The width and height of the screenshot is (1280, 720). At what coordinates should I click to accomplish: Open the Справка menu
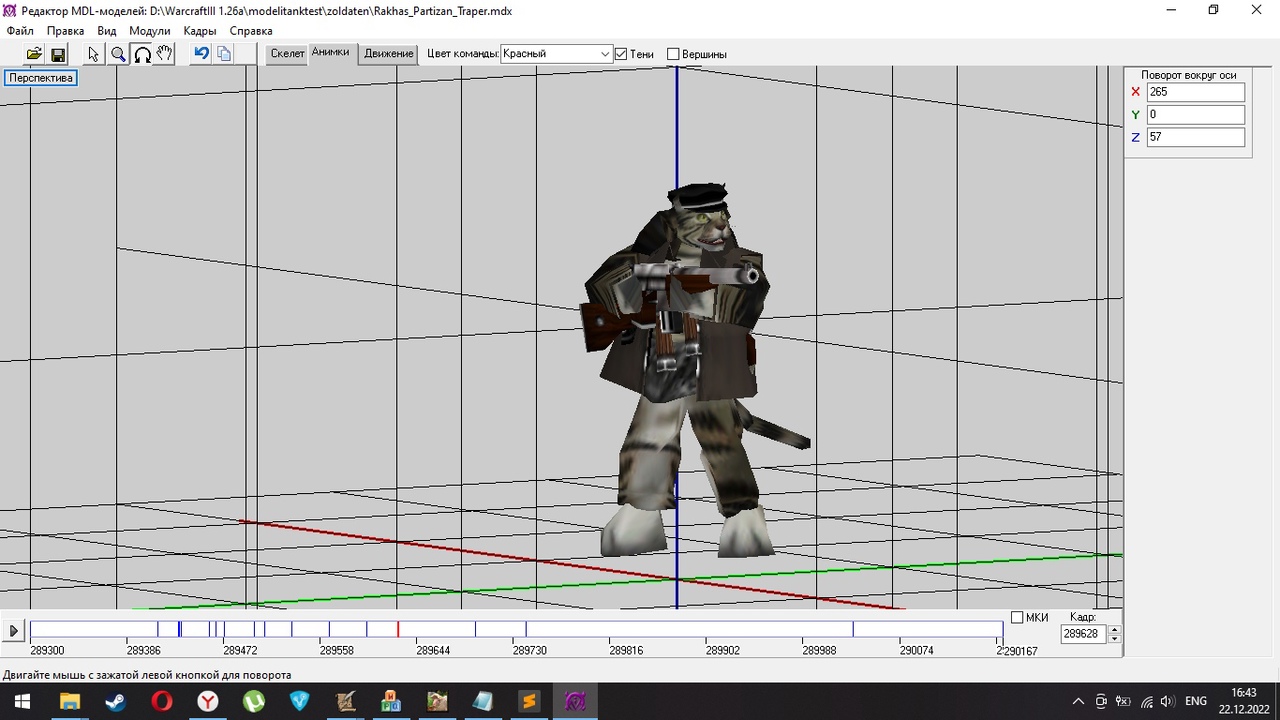251,31
